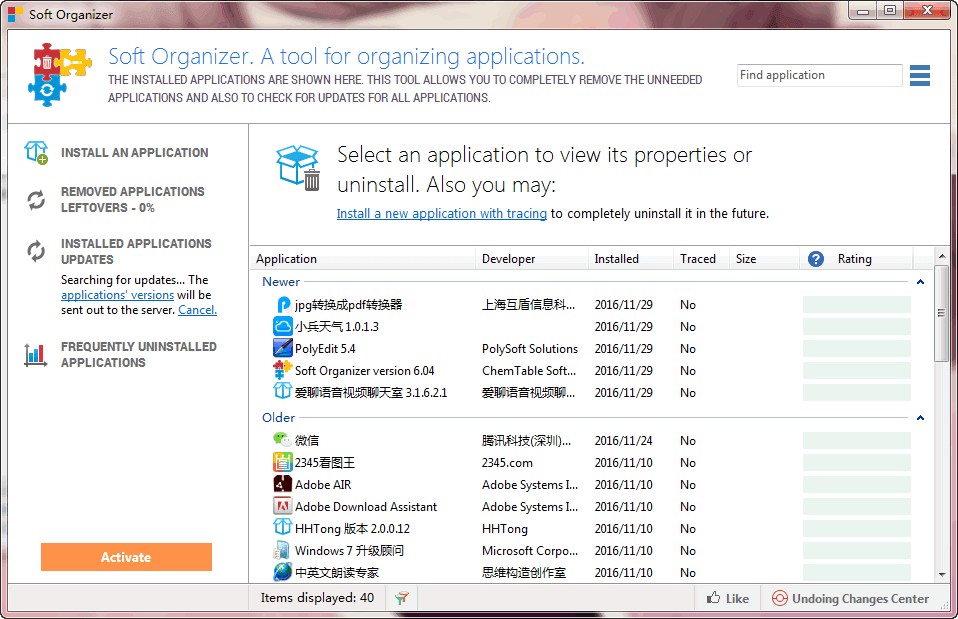Click the vertical scrollbar thumb
The width and height of the screenshot is (958, 619).
point(942,313)
